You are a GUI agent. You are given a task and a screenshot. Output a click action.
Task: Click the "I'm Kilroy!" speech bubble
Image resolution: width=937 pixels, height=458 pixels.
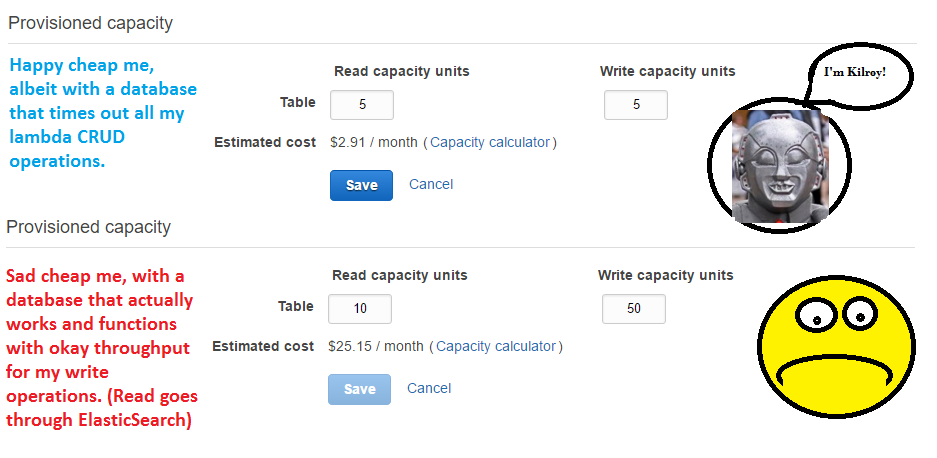coord(854,72)
